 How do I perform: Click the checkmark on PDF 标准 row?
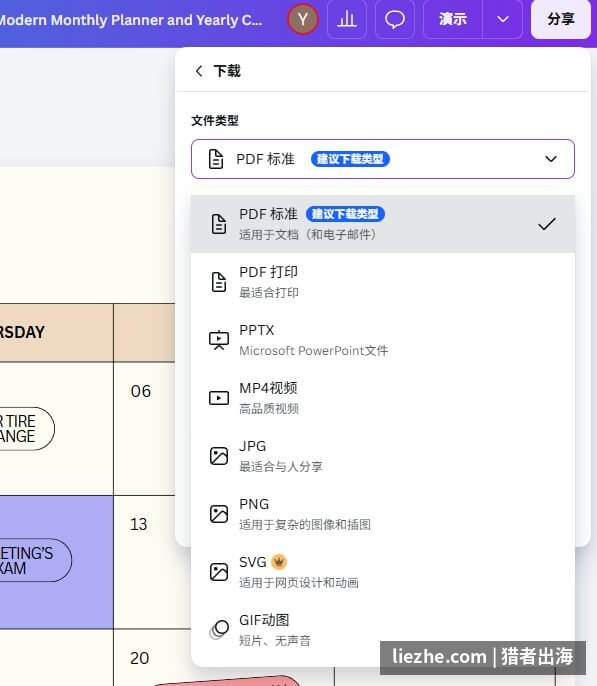[547, 224]
